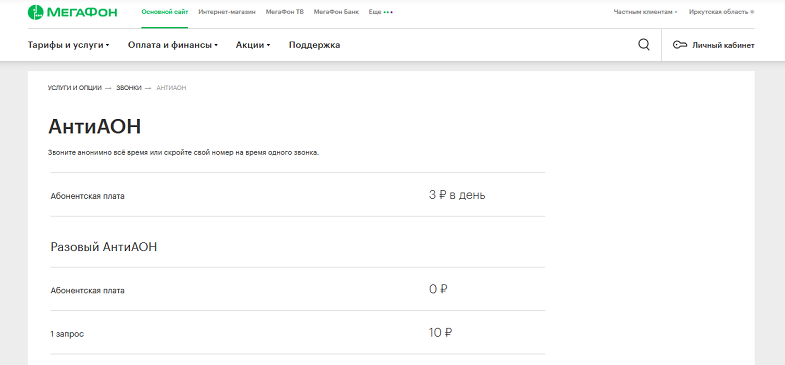Open the Интернет-магазин tab
The image size is (785, 365).
(x=227, y=12)
